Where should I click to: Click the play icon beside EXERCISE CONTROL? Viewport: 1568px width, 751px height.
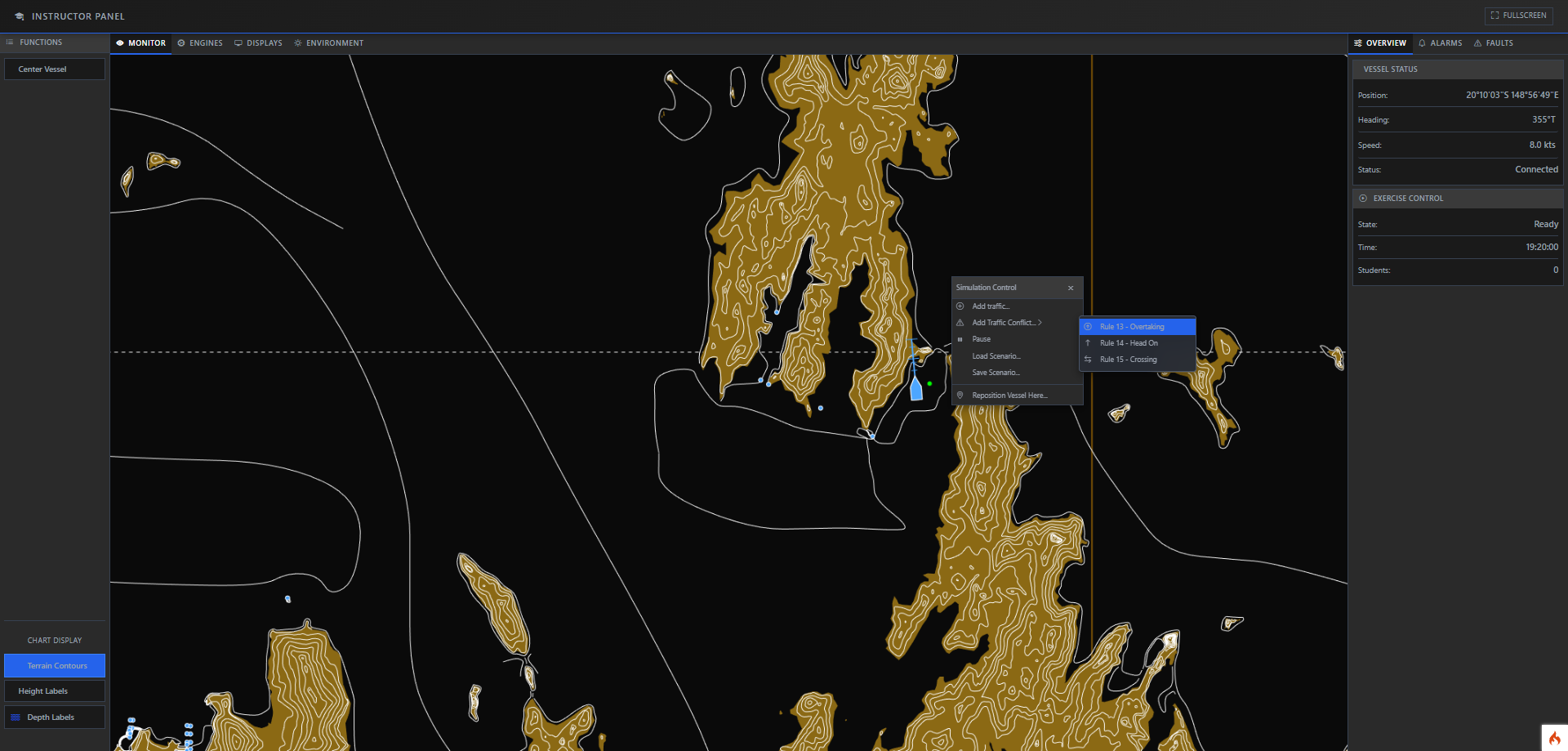(1362, 198)
